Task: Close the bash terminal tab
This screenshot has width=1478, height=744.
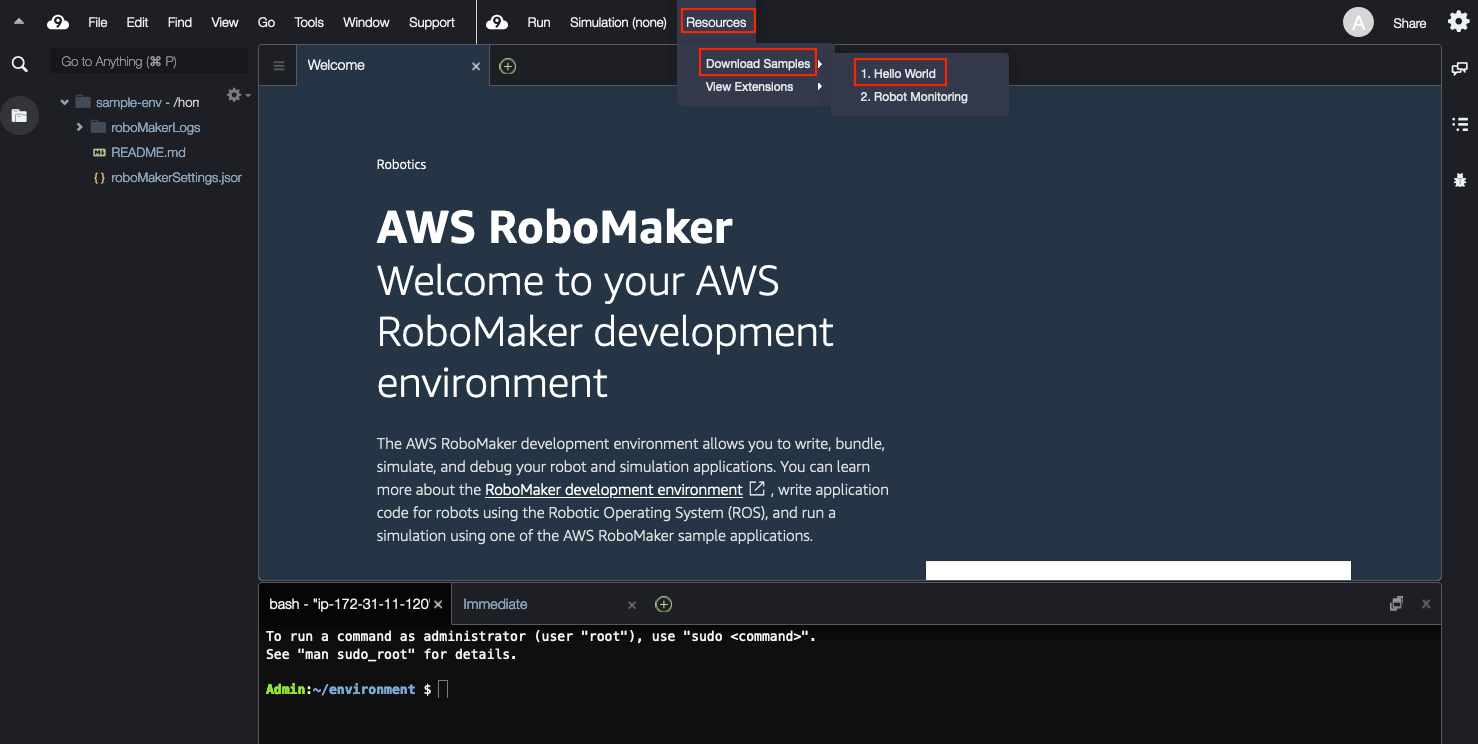Action: pyautogui.click(x=438, y=605)
